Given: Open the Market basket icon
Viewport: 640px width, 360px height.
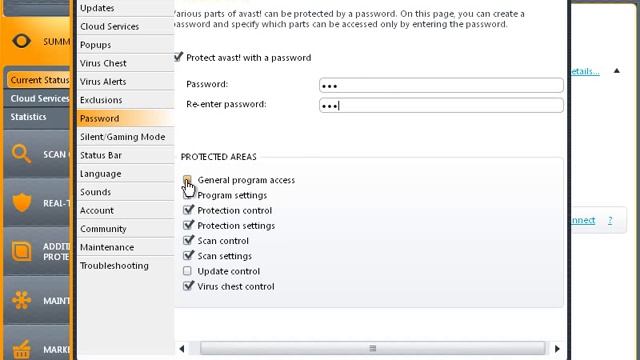Looking at the screenshot, I should [x=21, y=349].
